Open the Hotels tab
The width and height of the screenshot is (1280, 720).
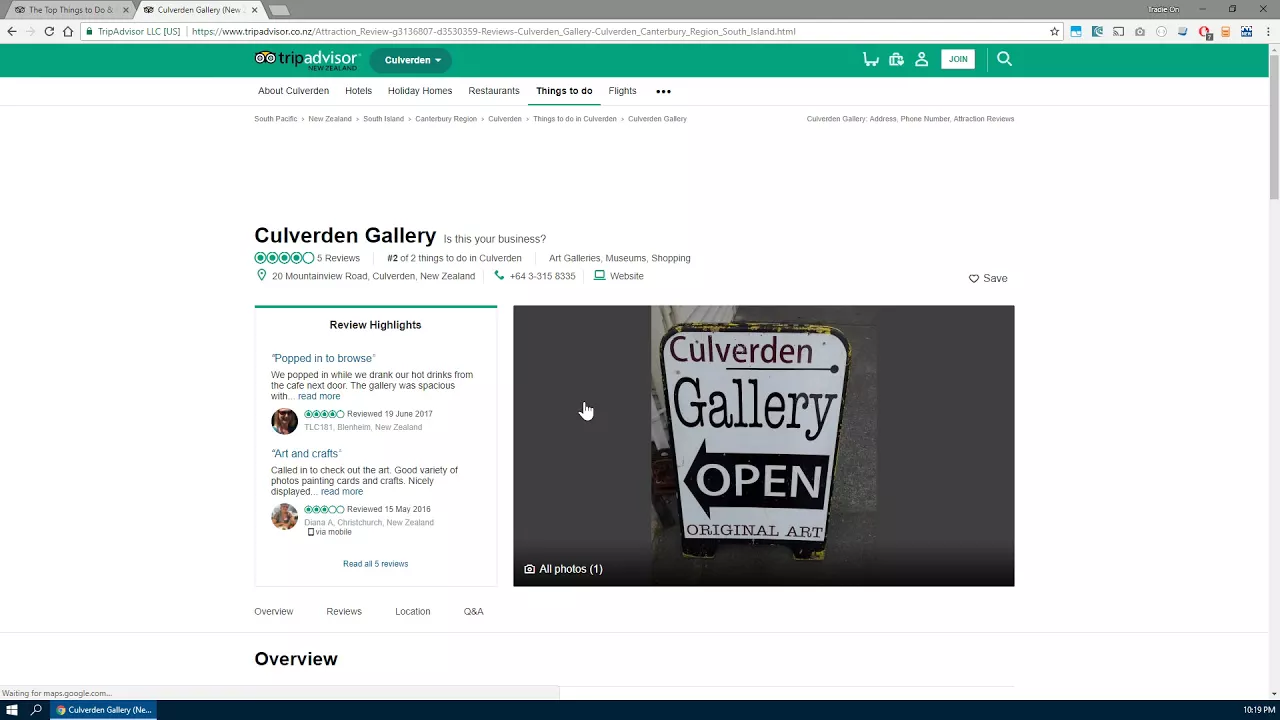click(x=358, y=91)
